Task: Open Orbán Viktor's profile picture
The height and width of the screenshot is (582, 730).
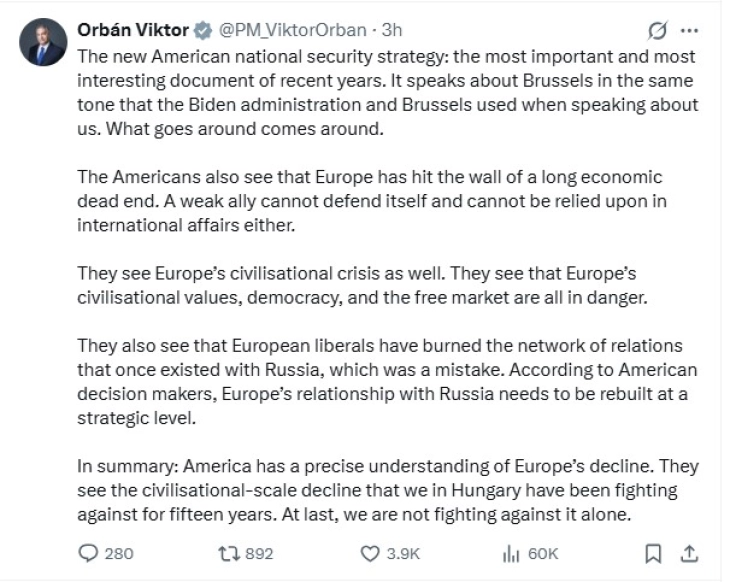Action: (x=41, y=43)
